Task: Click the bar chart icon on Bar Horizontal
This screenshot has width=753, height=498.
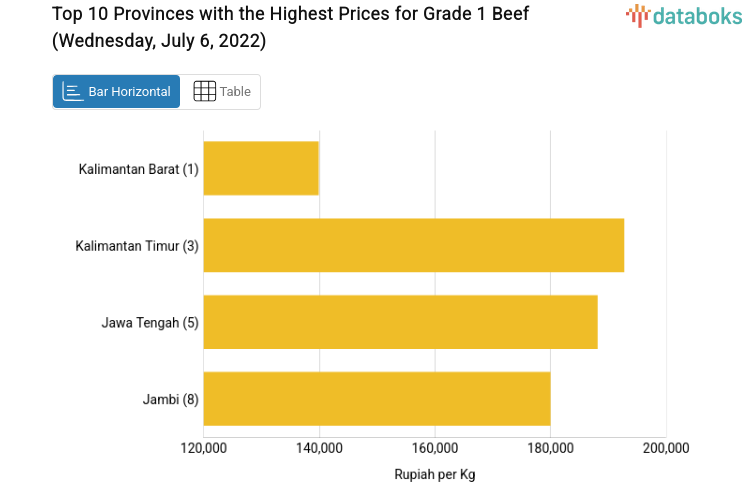Action: pos(72,92)
